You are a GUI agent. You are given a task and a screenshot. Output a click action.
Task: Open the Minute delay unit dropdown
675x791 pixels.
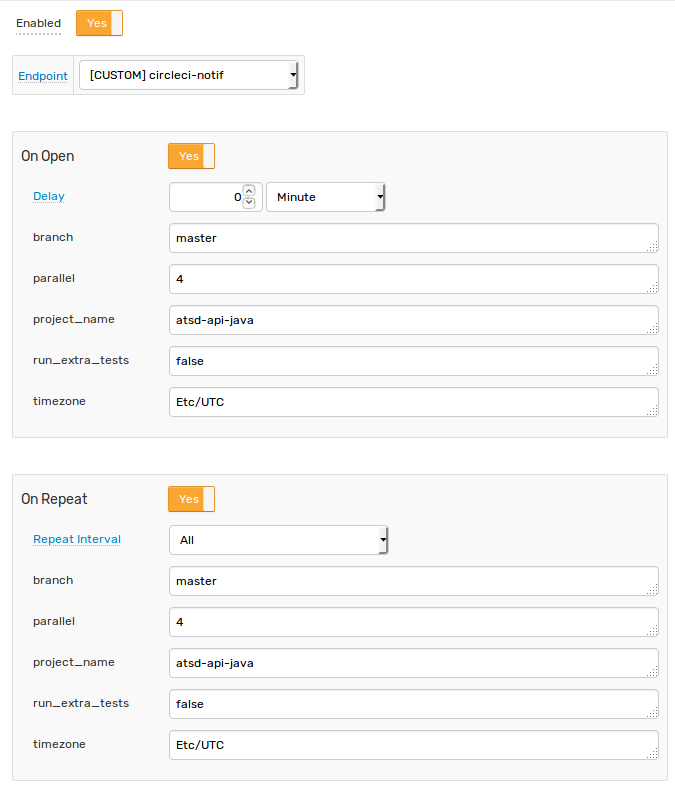click(326, 197)
